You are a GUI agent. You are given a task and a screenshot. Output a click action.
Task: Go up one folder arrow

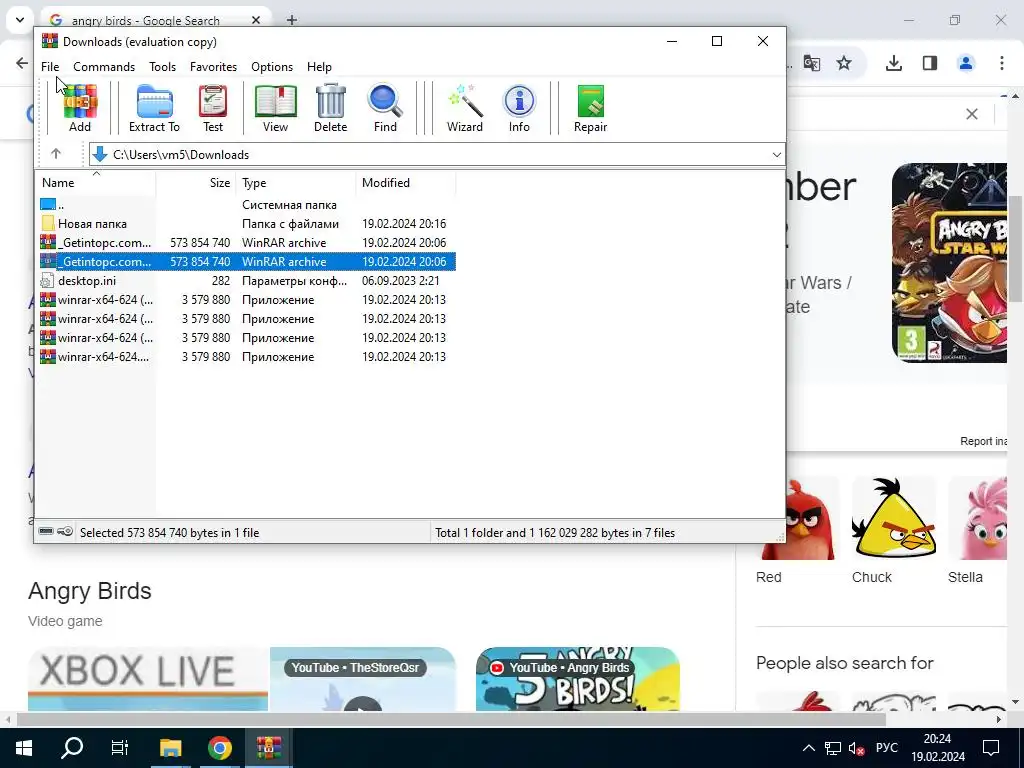[x=56, y=154]
